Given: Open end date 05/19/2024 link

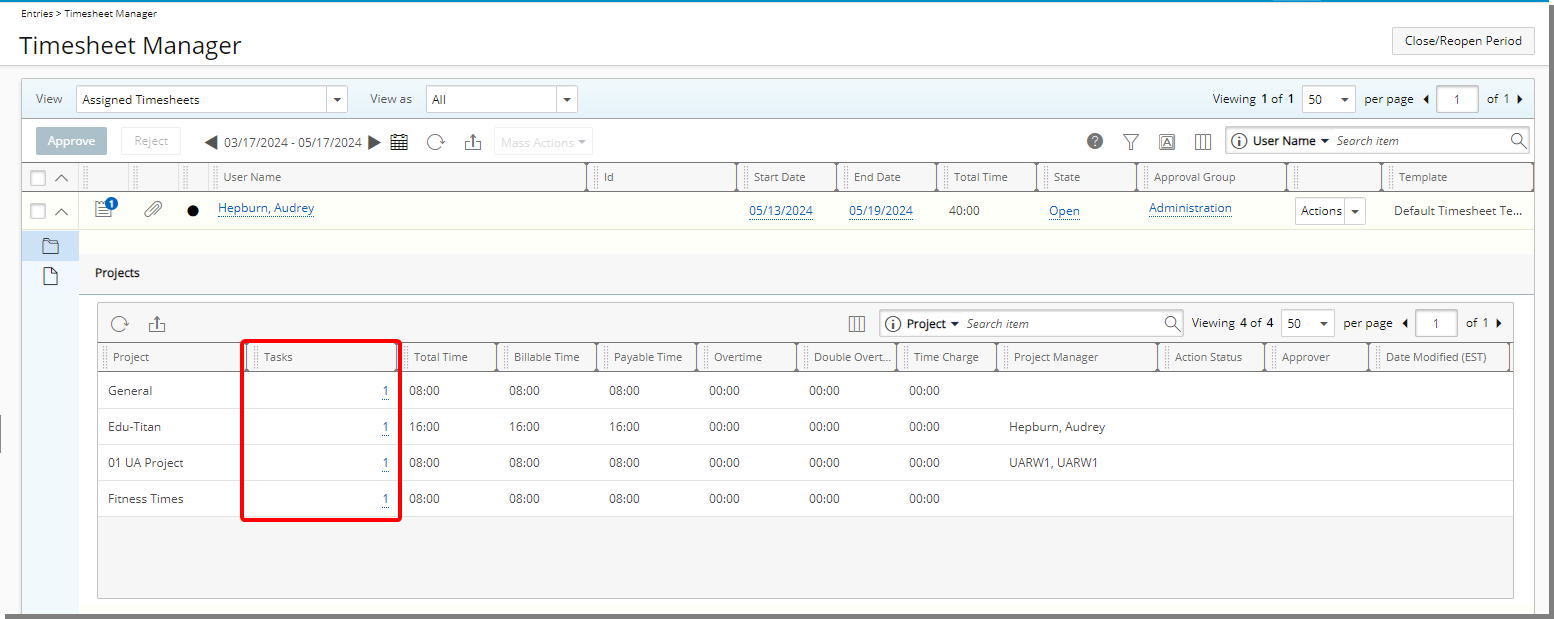Looking at the screenshot, I should pos(881,211).
